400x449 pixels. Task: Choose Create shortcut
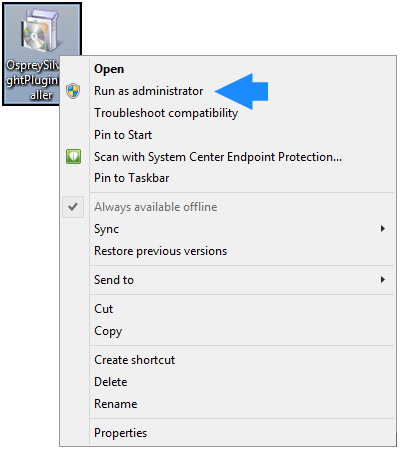[135, 360]
